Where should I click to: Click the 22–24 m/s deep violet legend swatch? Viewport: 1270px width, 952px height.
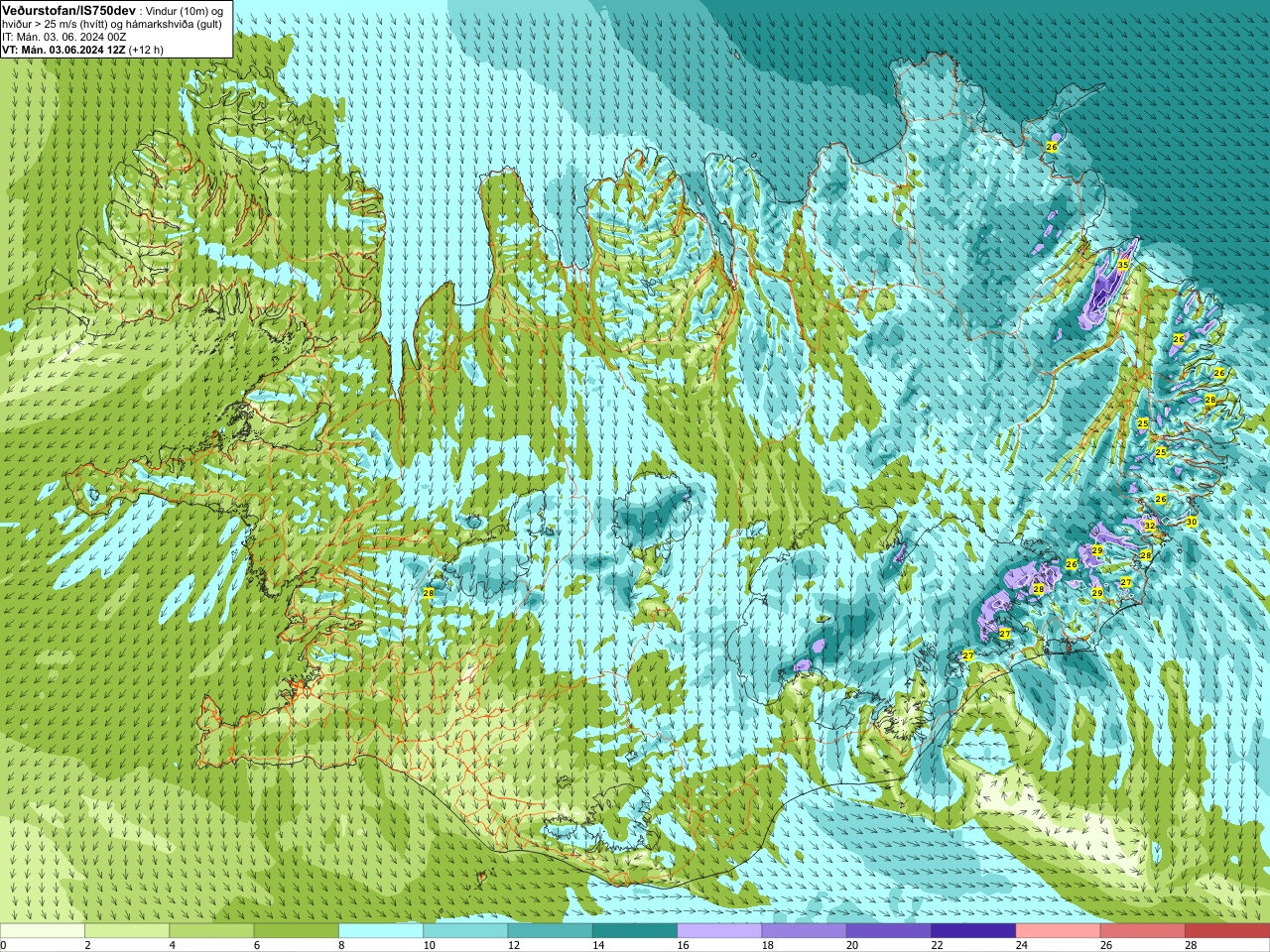pyautogui.click(x=973, y=930)
